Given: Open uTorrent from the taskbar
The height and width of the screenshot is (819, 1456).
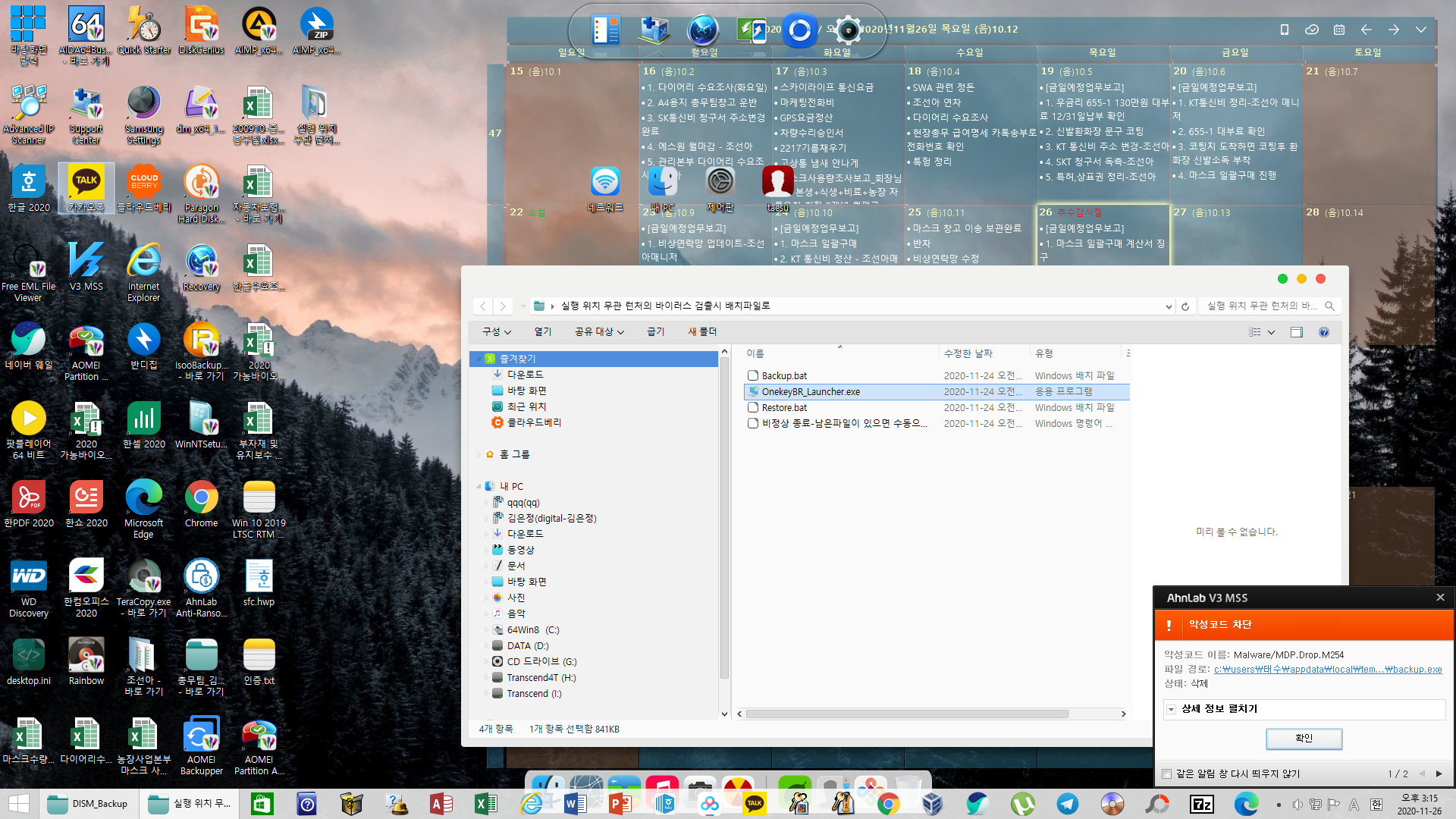Looking at the screenshot, I should (1022, 804).
